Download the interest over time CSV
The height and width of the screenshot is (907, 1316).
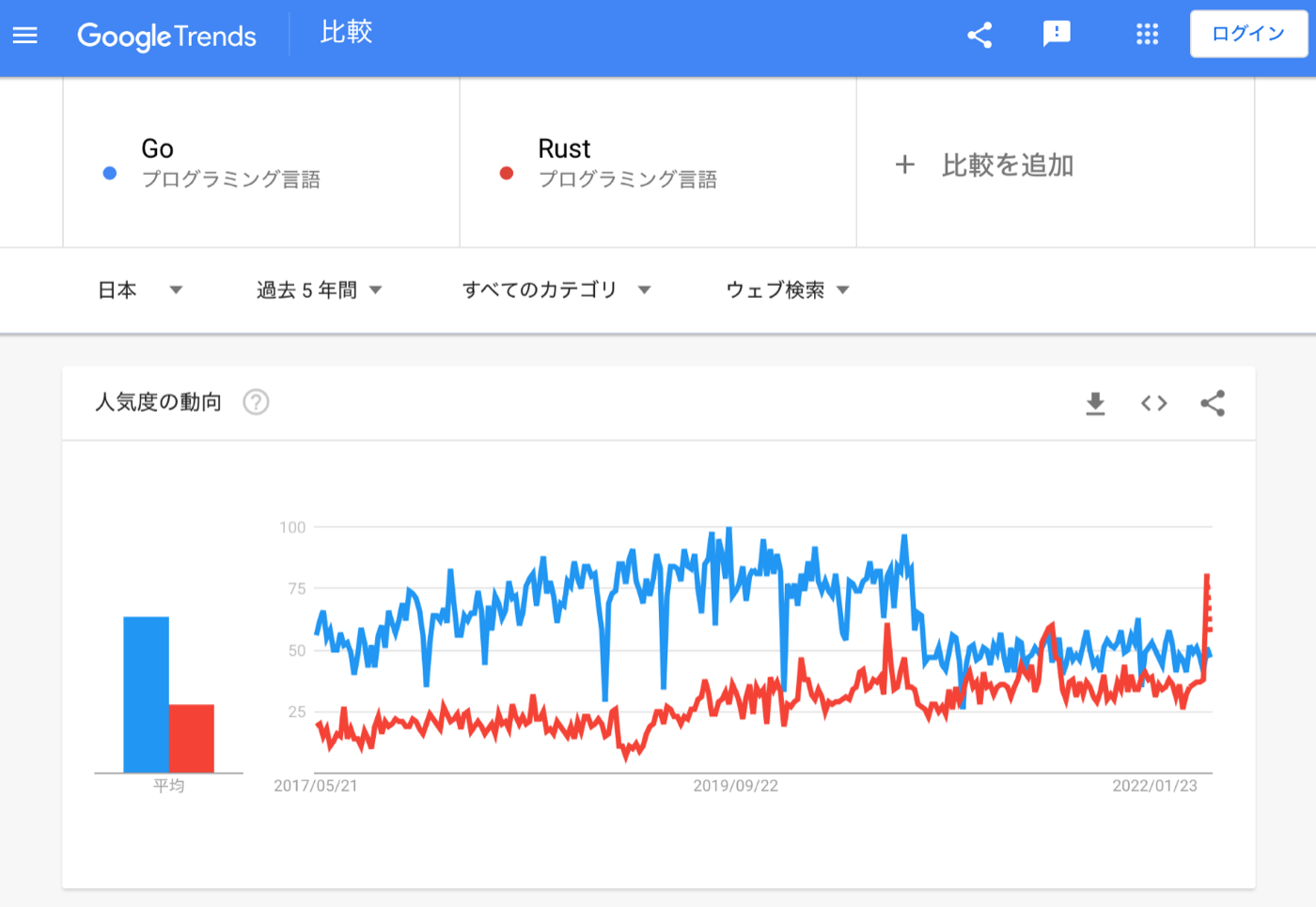(1095, 403)
